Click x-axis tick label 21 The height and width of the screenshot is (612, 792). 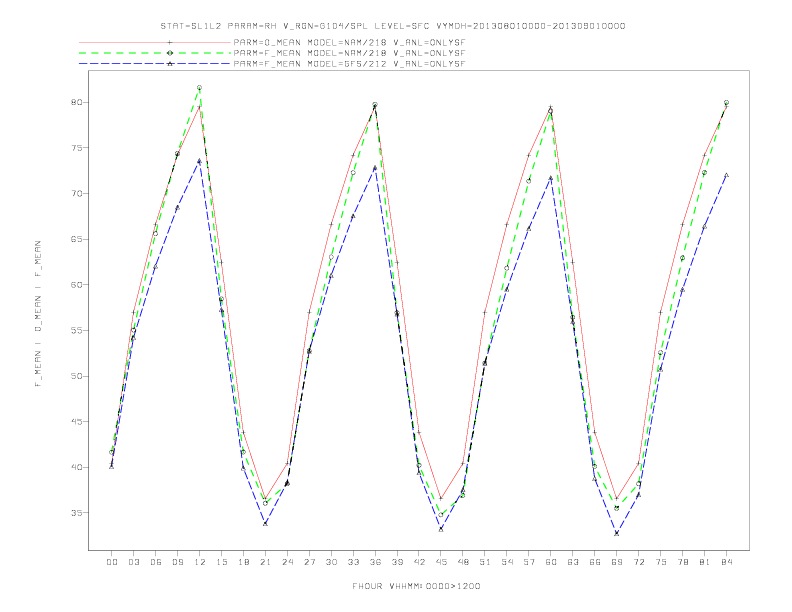click(x=265, y=562)
